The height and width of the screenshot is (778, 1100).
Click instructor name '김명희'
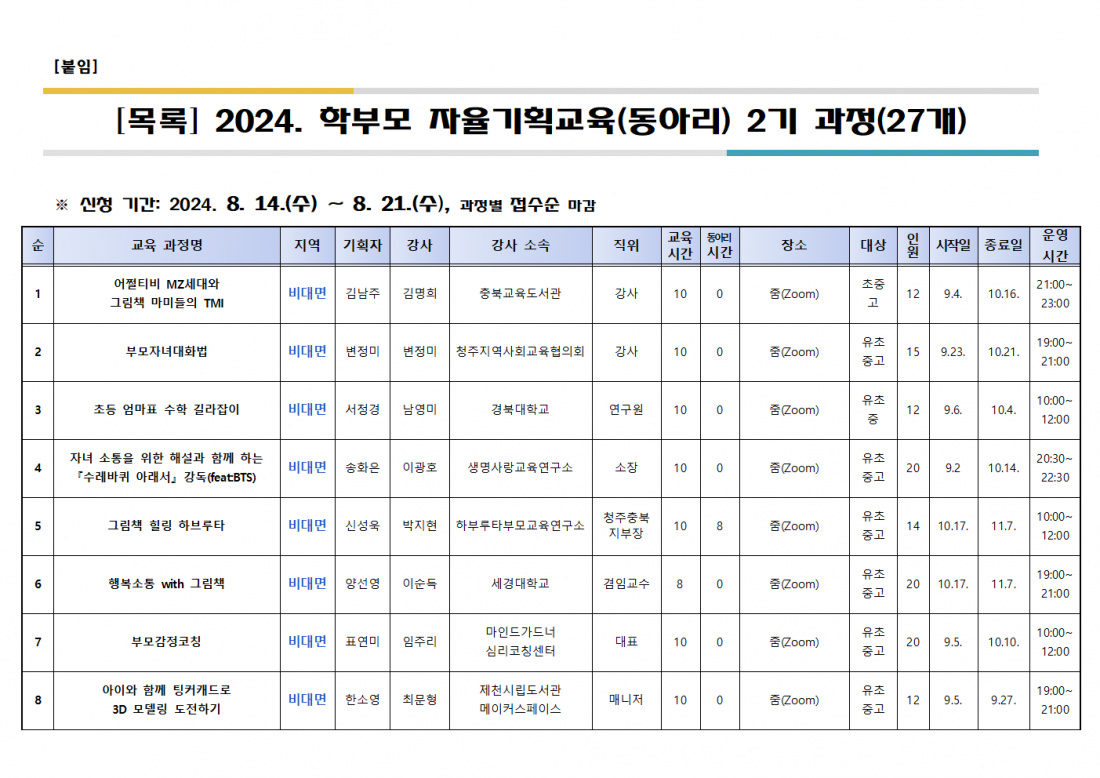point(420,294)
